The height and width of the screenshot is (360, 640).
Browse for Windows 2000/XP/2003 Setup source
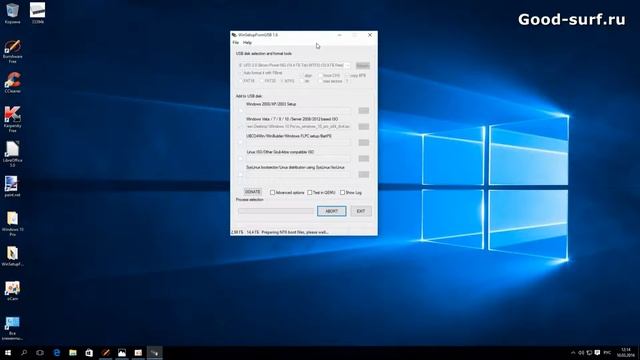[x=364, y=111]
